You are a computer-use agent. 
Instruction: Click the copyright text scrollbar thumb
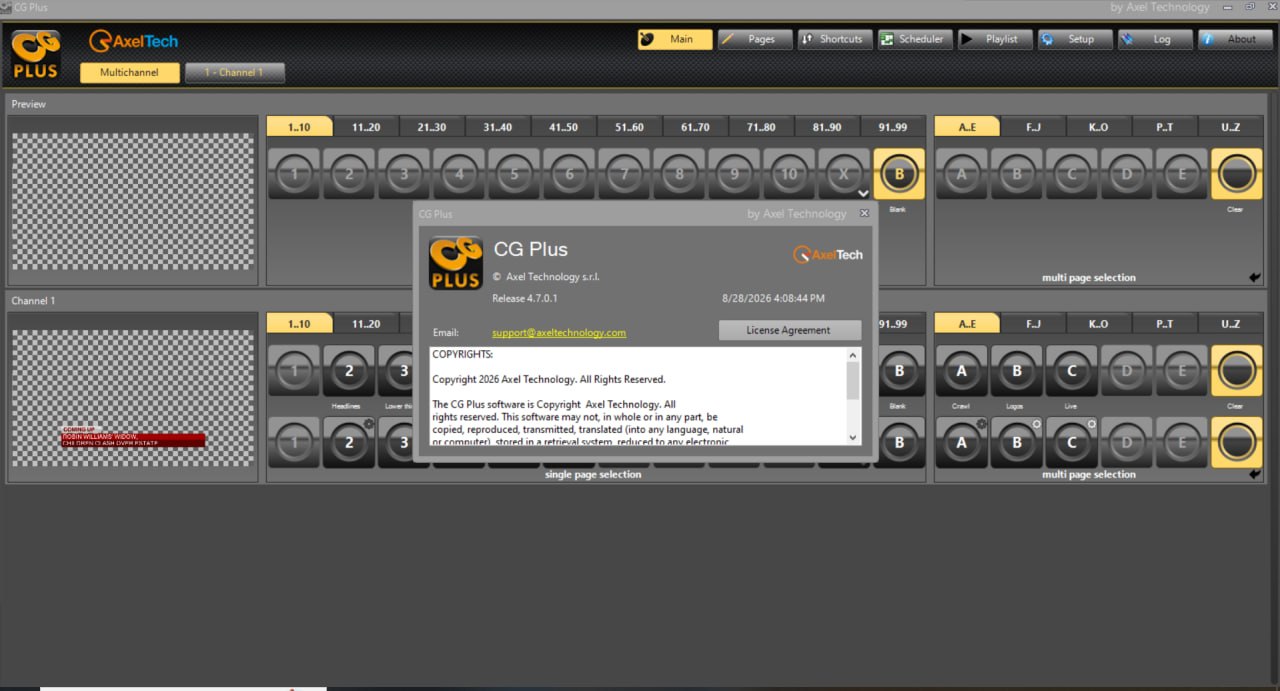coord(853,381)
